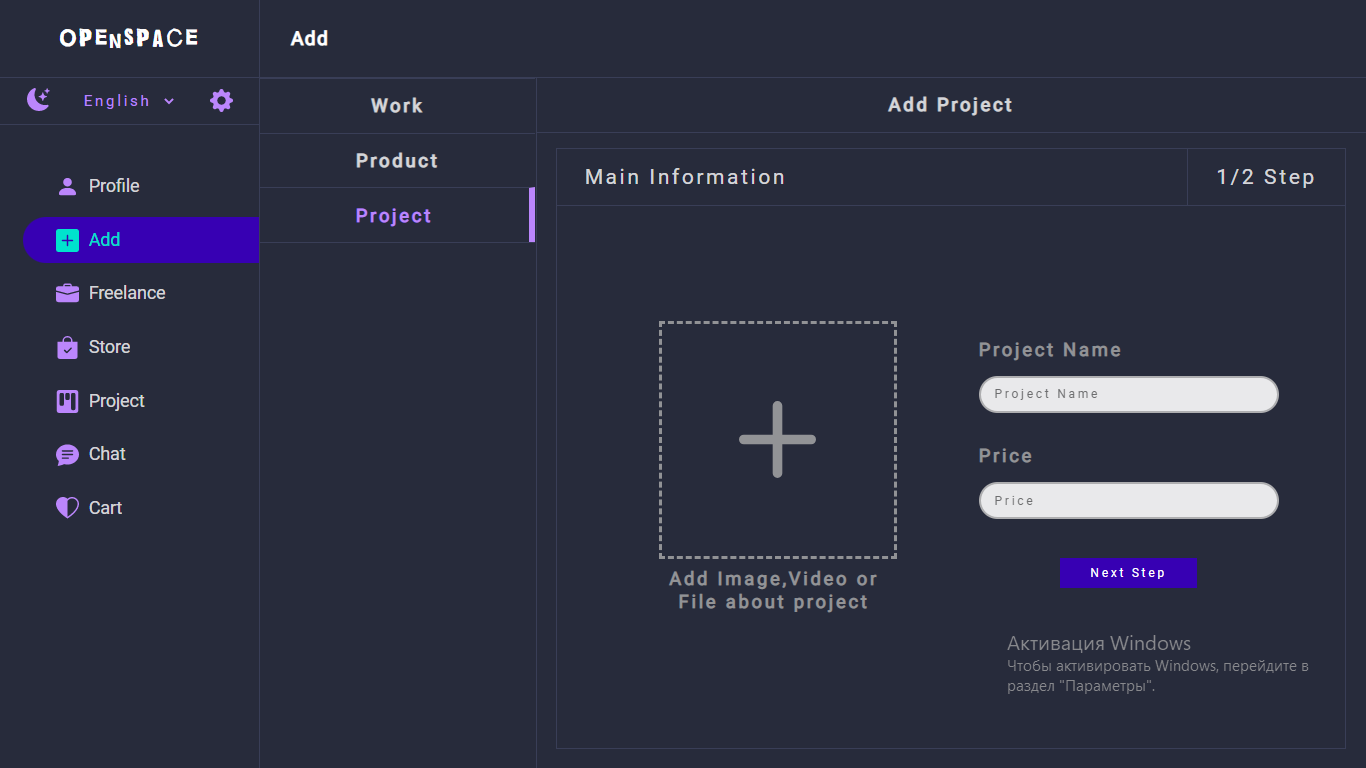Click the 'Project Name' field label
The height and width of the screenshot is (768, 1366).
tap(1050, 350)
